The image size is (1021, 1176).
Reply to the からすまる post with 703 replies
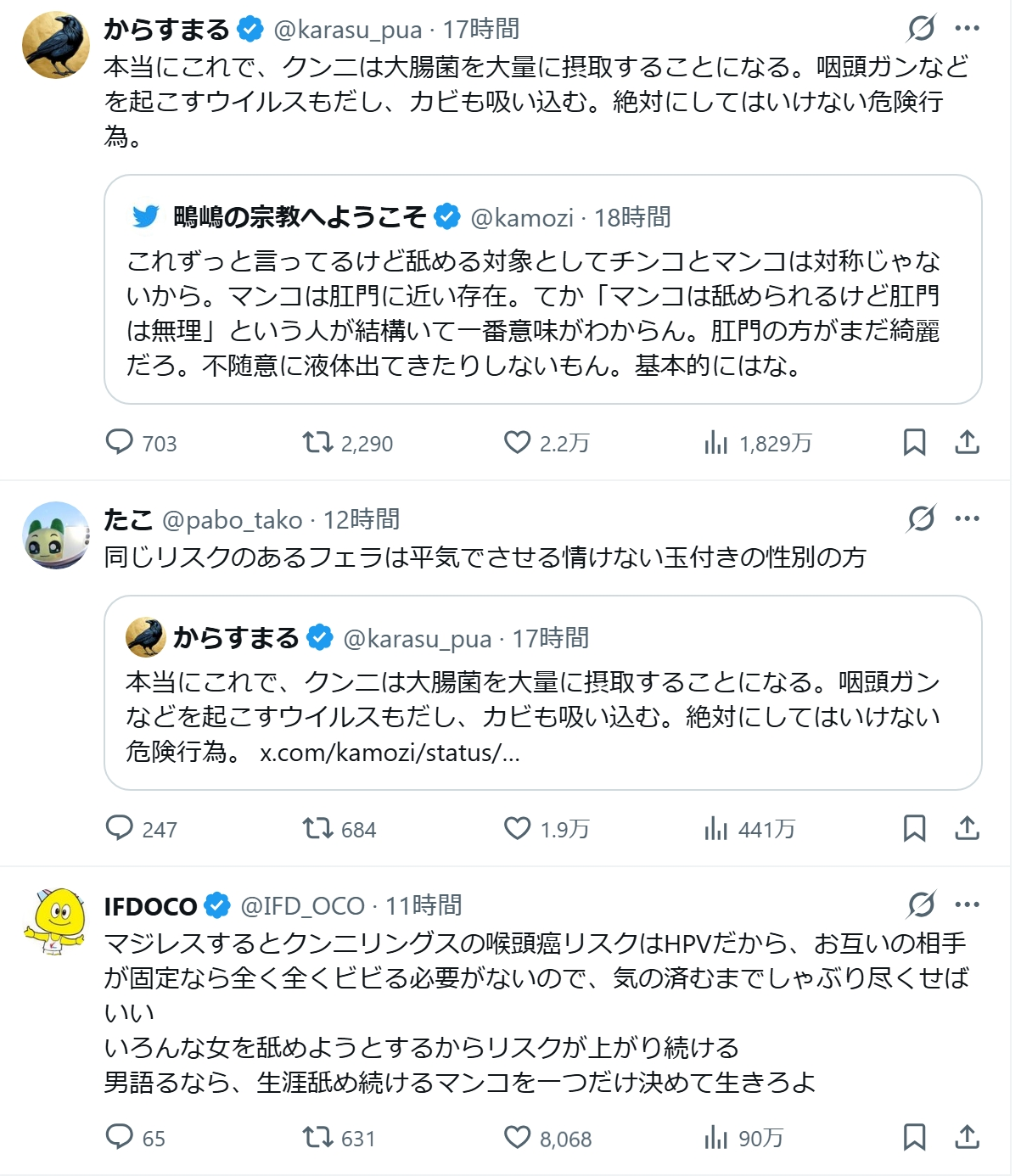point(120,442)
